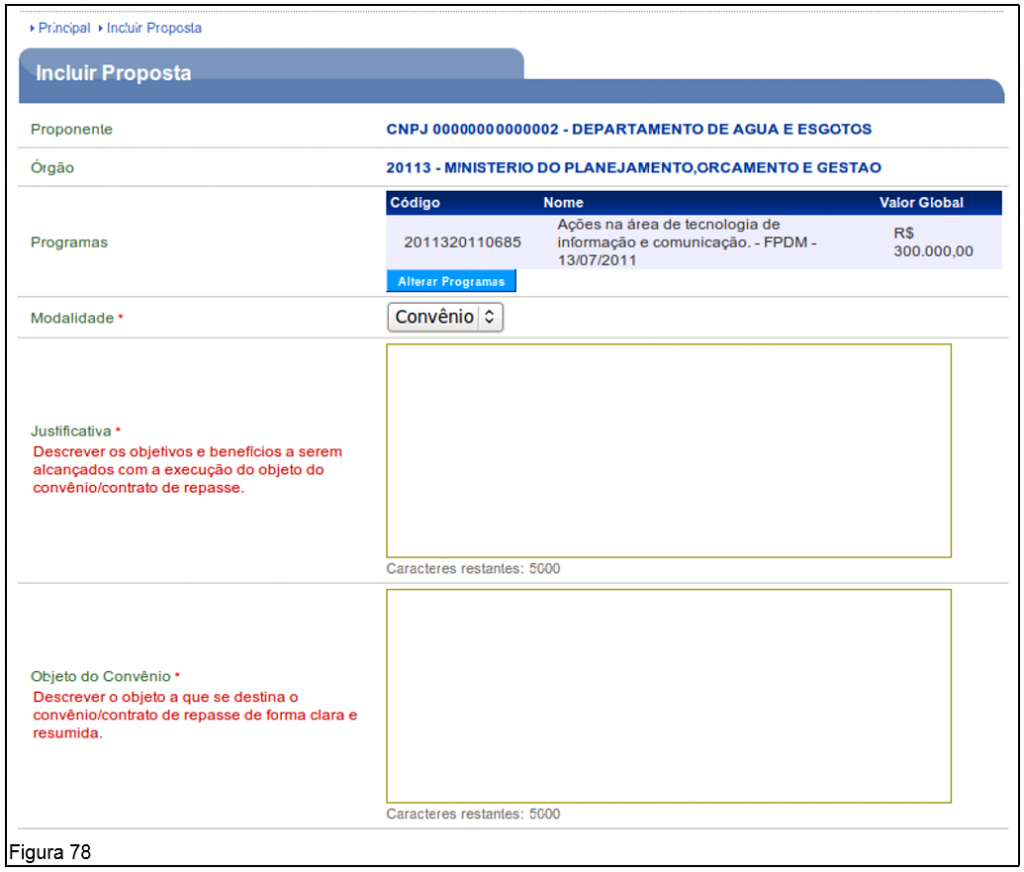This screenshot has height=872, width=1024.
Task: Select the Incluir Proposta header tab
Action: click(113, 74)
